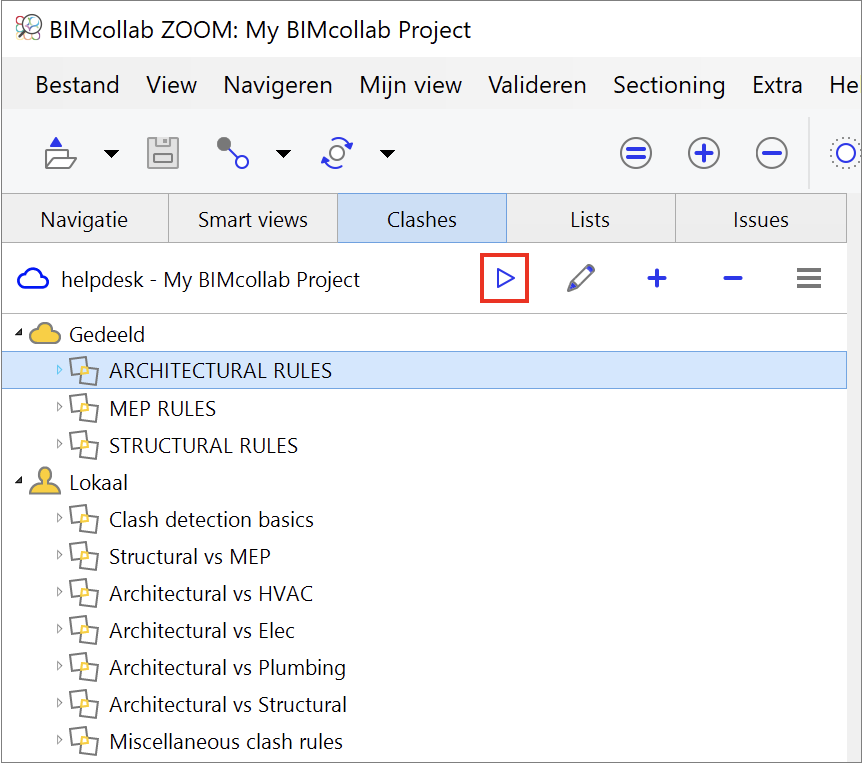Click clash set icon beside Miscellaneous clash rules
This screenshot has height=764, width=862.
pos(84,740)
